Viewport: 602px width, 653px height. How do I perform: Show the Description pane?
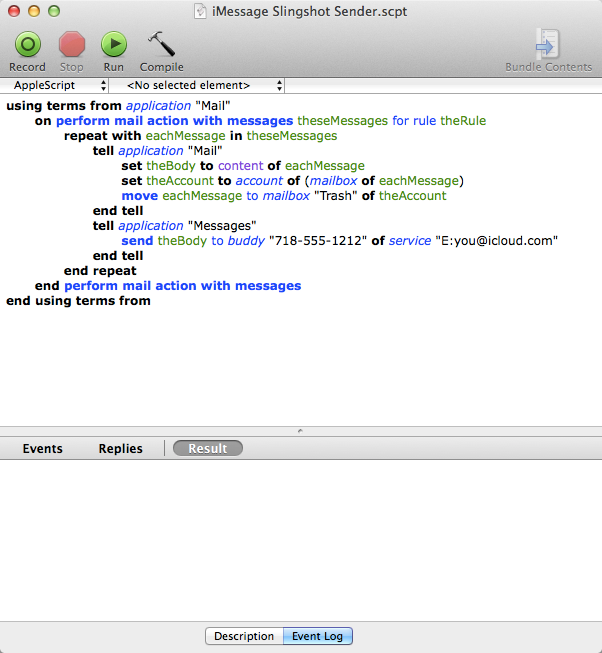[x=244, y=636]
